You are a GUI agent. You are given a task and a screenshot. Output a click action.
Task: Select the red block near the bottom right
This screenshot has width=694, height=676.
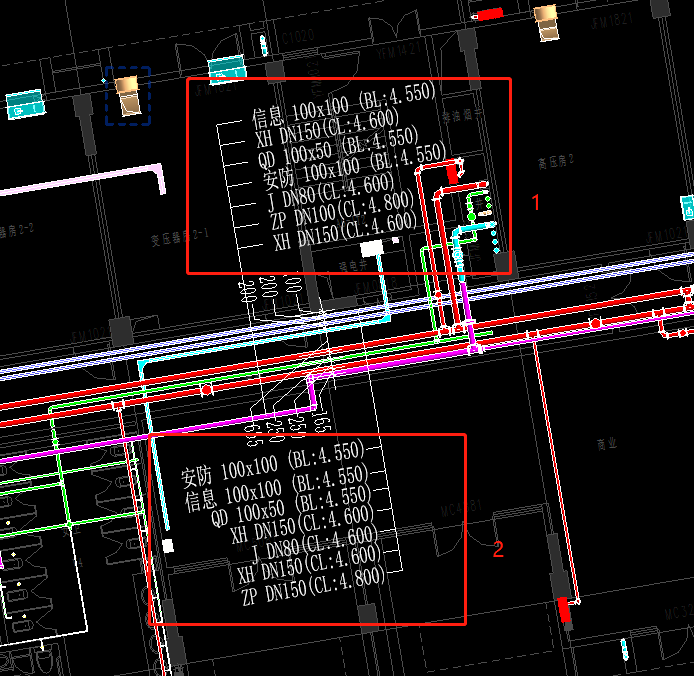pos(566,609)
